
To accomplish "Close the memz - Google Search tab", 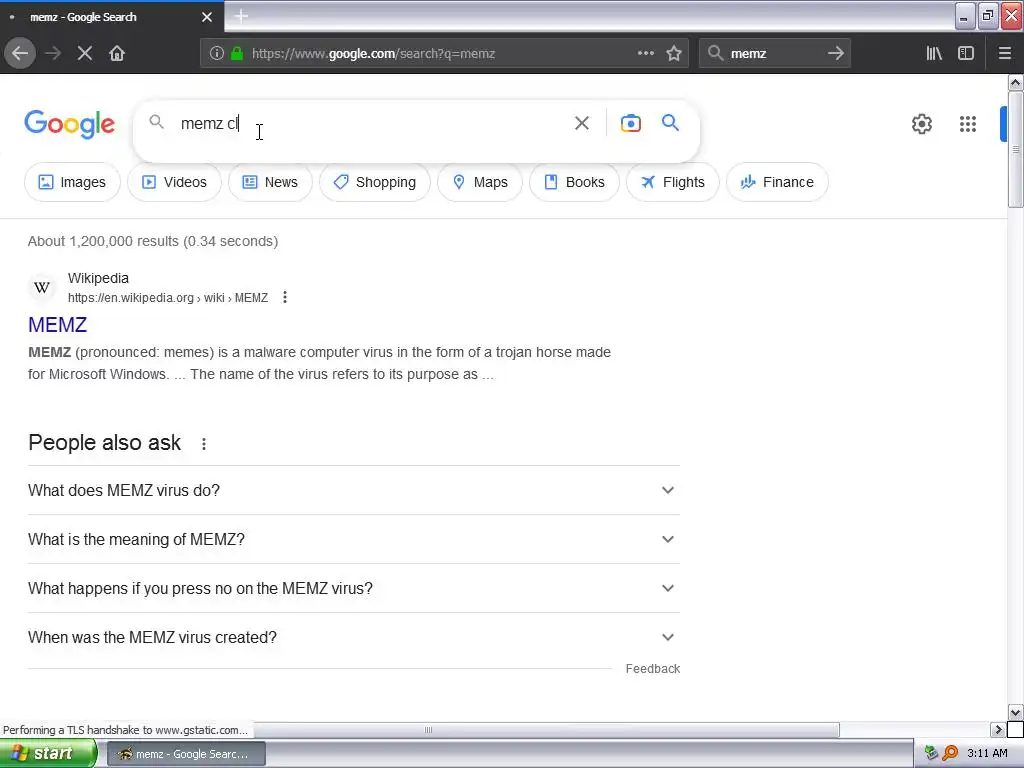I will (x=207, y=17).
